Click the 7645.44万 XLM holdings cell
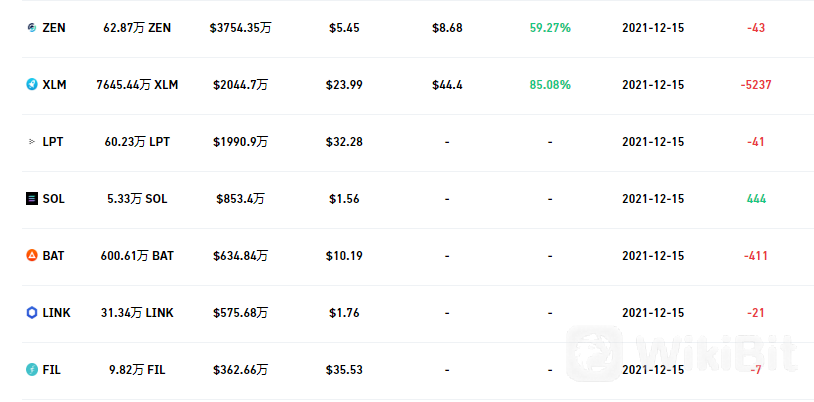 [x=137, y=85]
